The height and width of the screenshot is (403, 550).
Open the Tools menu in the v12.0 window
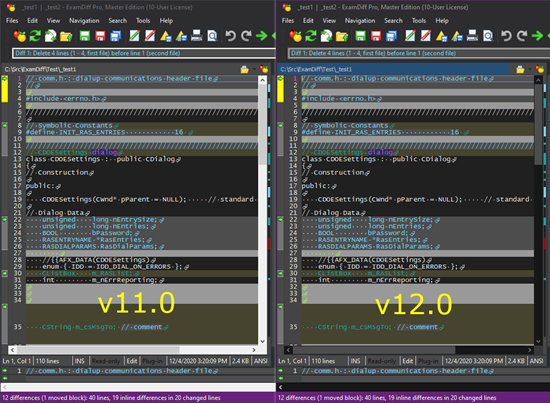tap(419, 21)
